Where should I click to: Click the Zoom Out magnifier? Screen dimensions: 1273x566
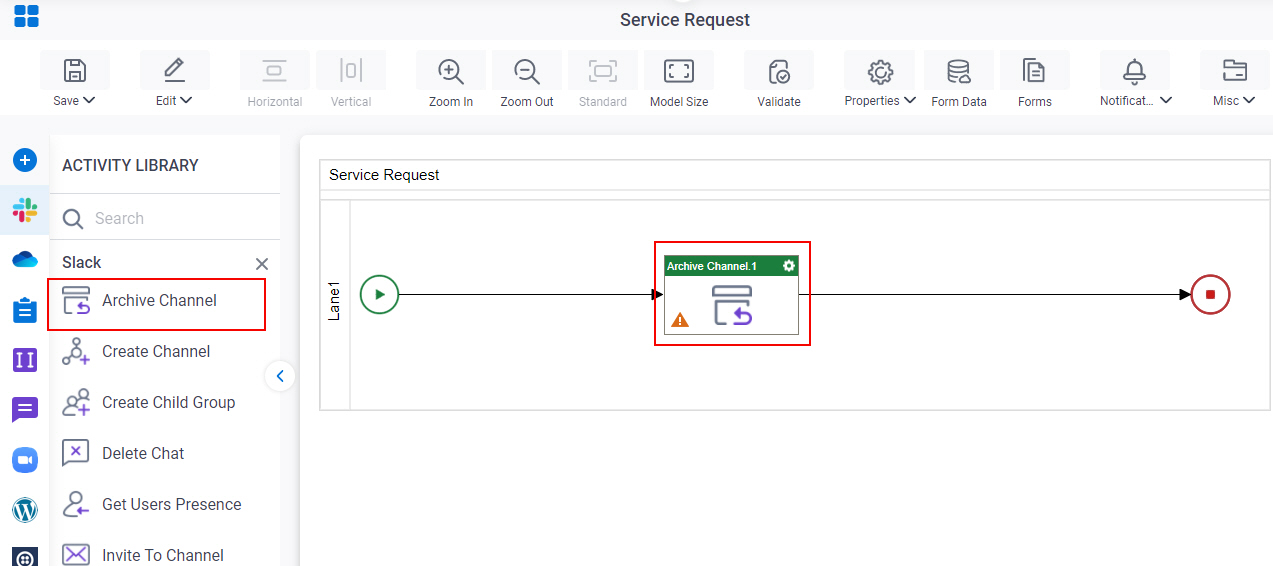pyautogui.click(x=527, y=71)
